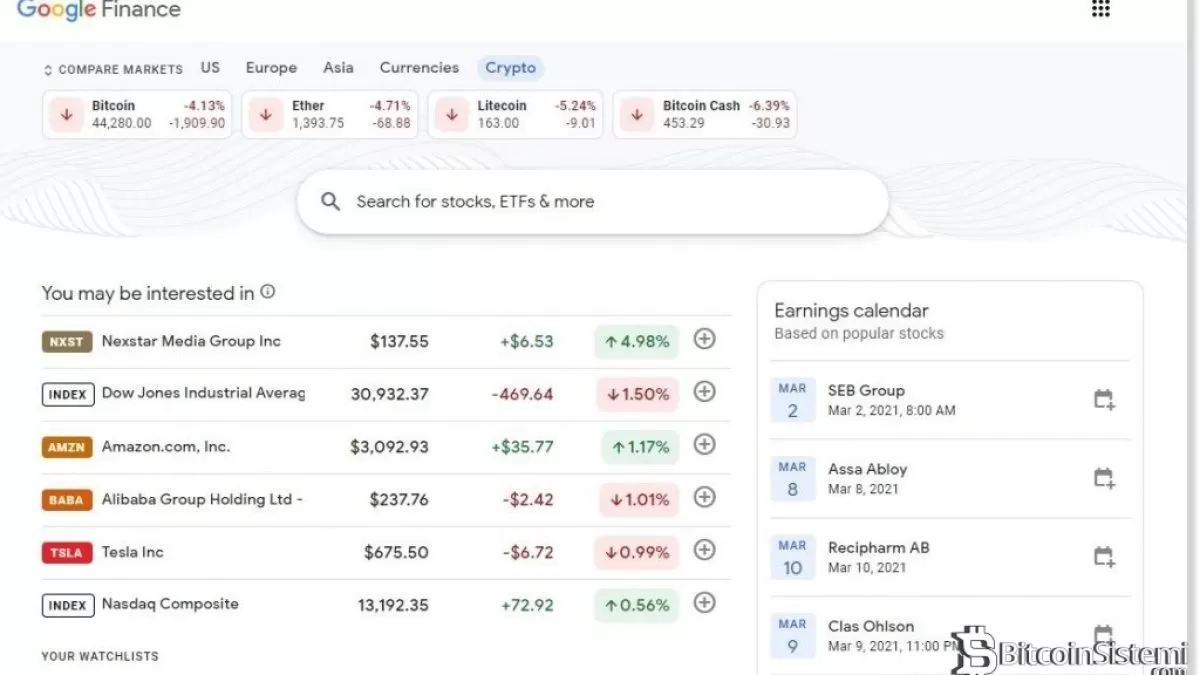Add Alibaba Group Holding to watchlist

point(704,497)
